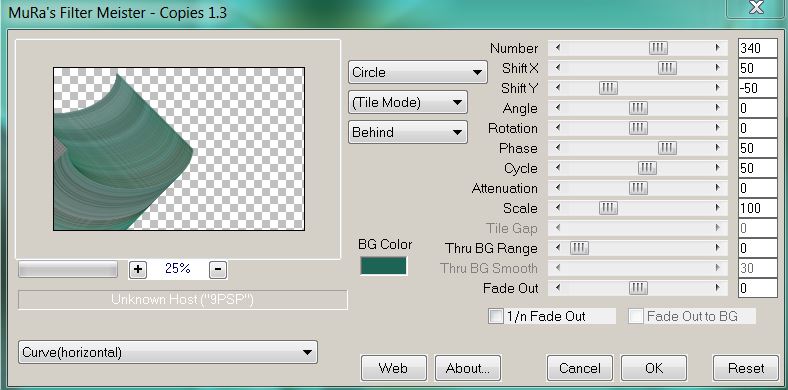
Task: Click right arrow of Angle slider
Action: click(717, 109)
